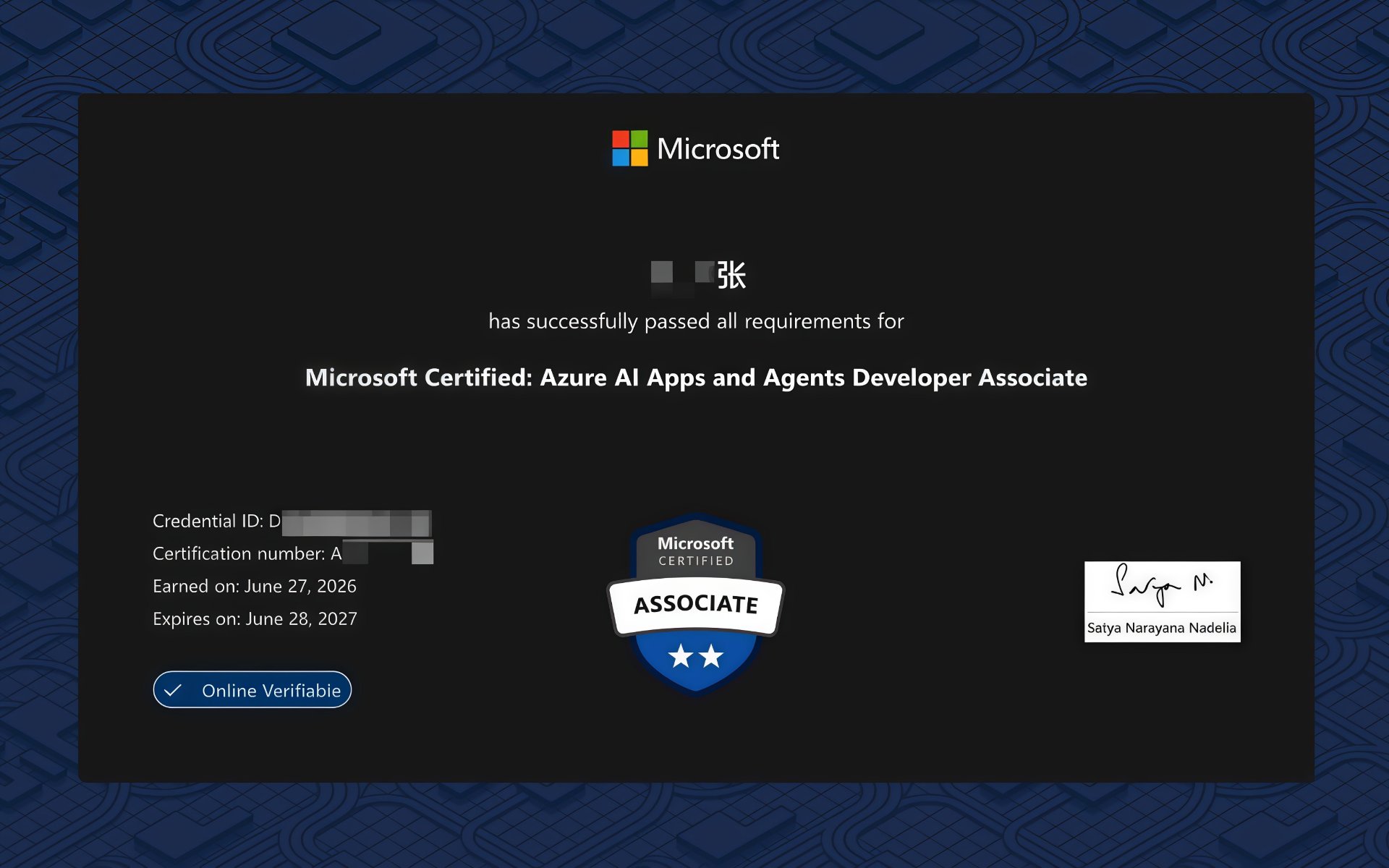Click the Microsoft four-square logo icon
Image resolution: width=1389 pixels, height=868 pixels.
point(629,148)
